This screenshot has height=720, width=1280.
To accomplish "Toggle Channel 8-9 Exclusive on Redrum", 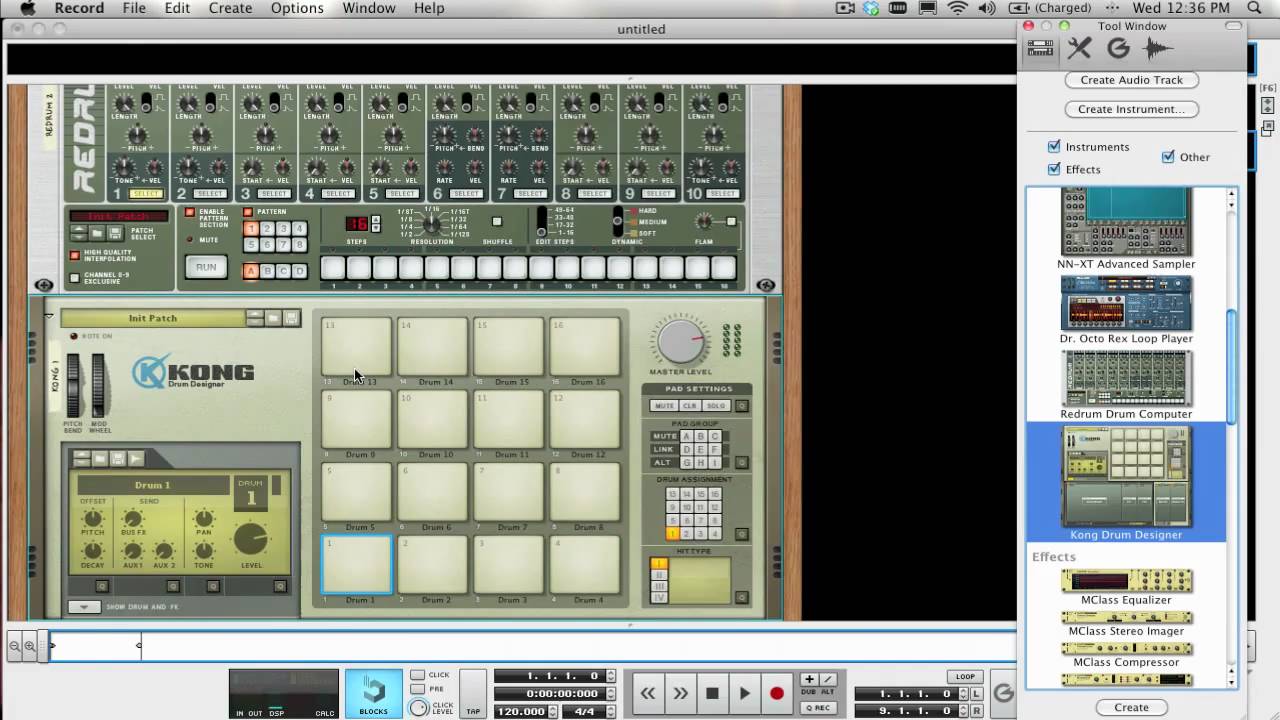I will click(x=74, y=277).
